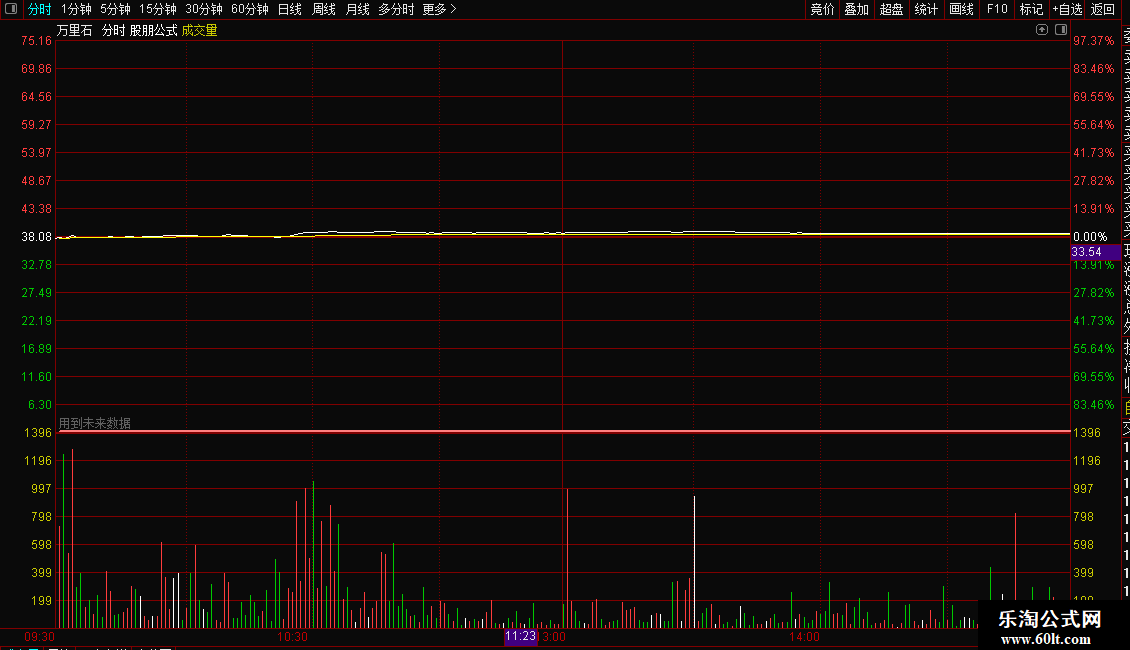Image resolution: width=1130 pixels, height=650 pixels.
Task: Activate the 画线 drawing tool
Action: [961, 9]
